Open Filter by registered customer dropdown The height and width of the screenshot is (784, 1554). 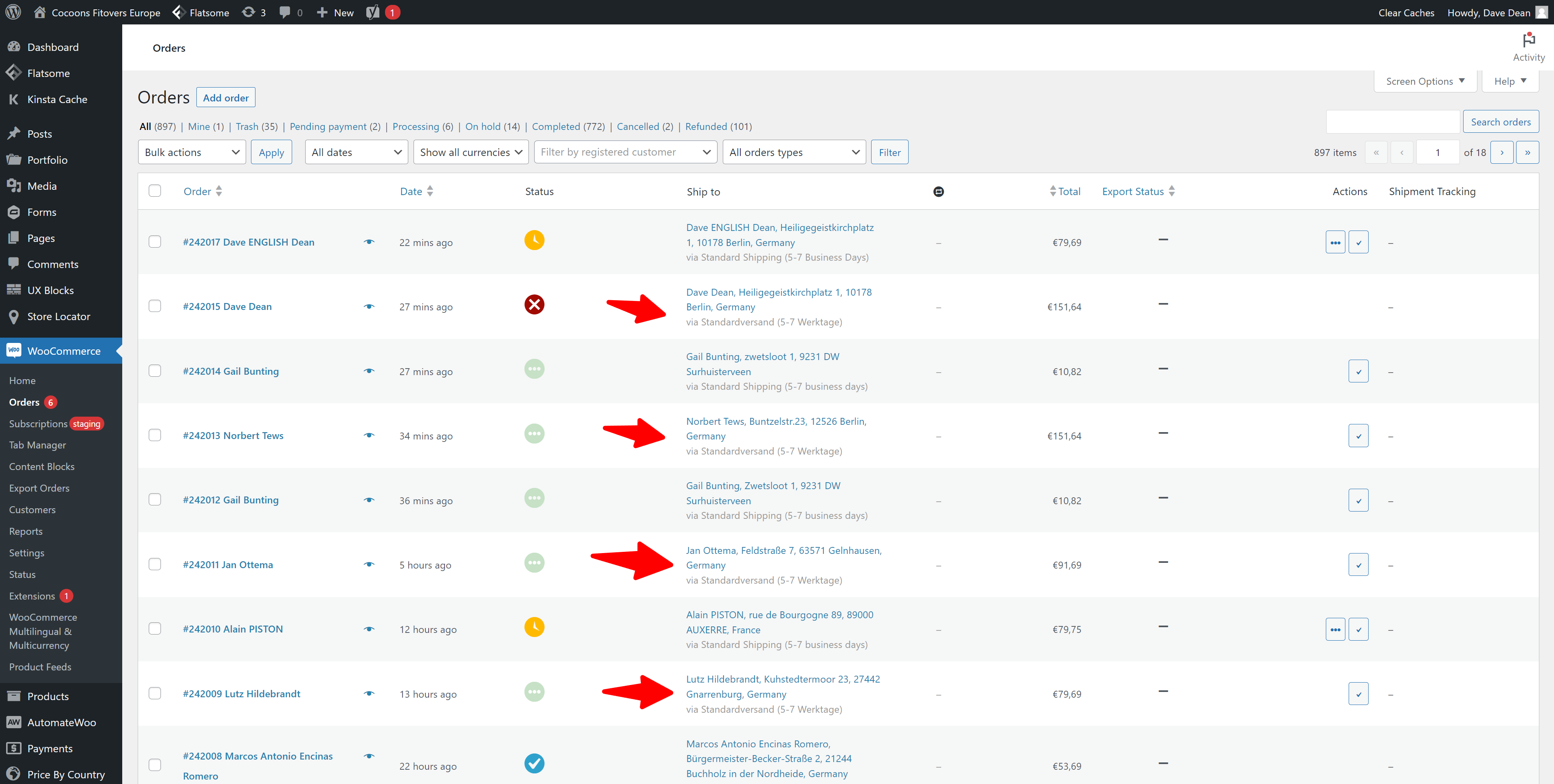tap(625, 153)
